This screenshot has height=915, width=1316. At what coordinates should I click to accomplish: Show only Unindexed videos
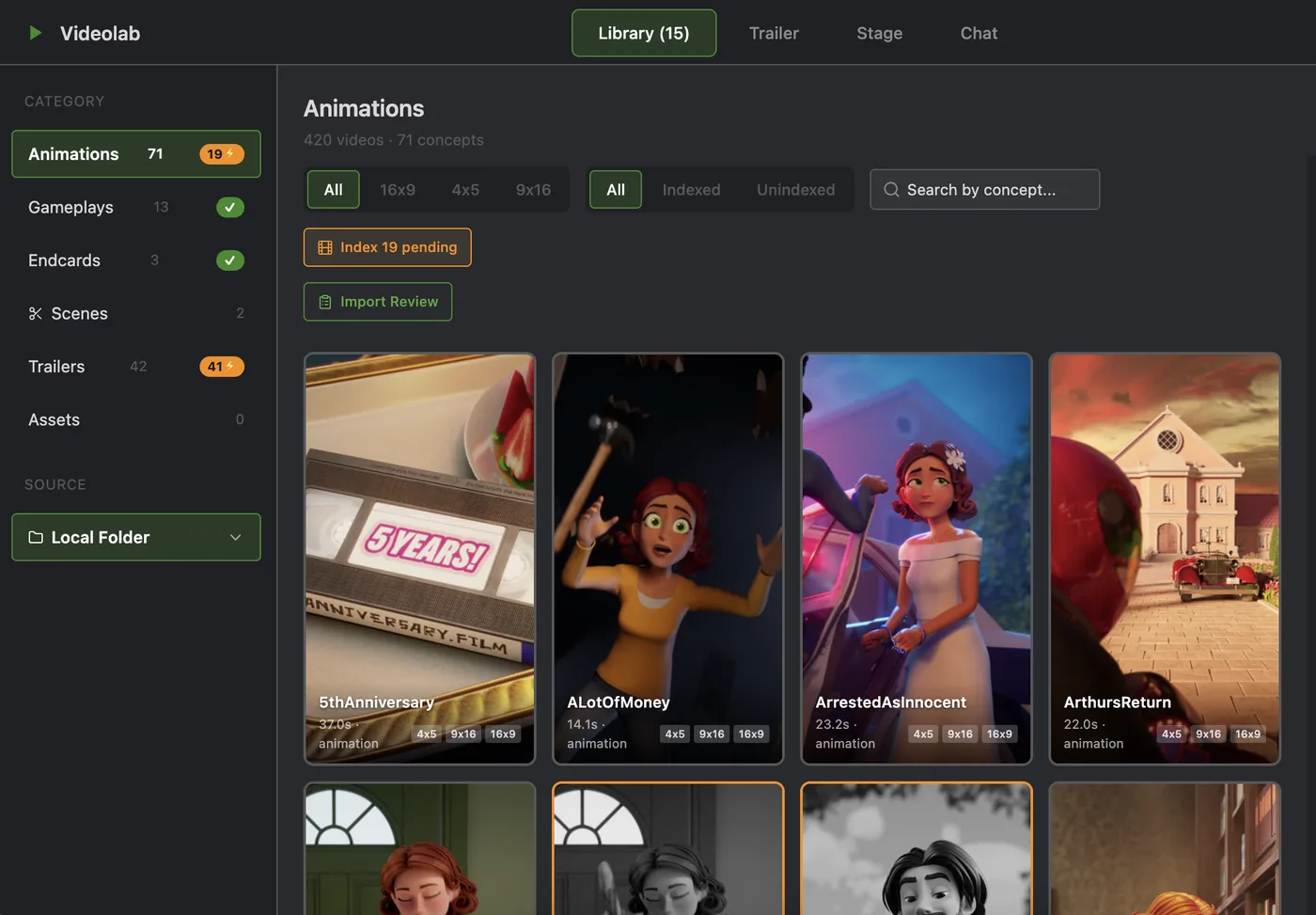pos(795,189)
